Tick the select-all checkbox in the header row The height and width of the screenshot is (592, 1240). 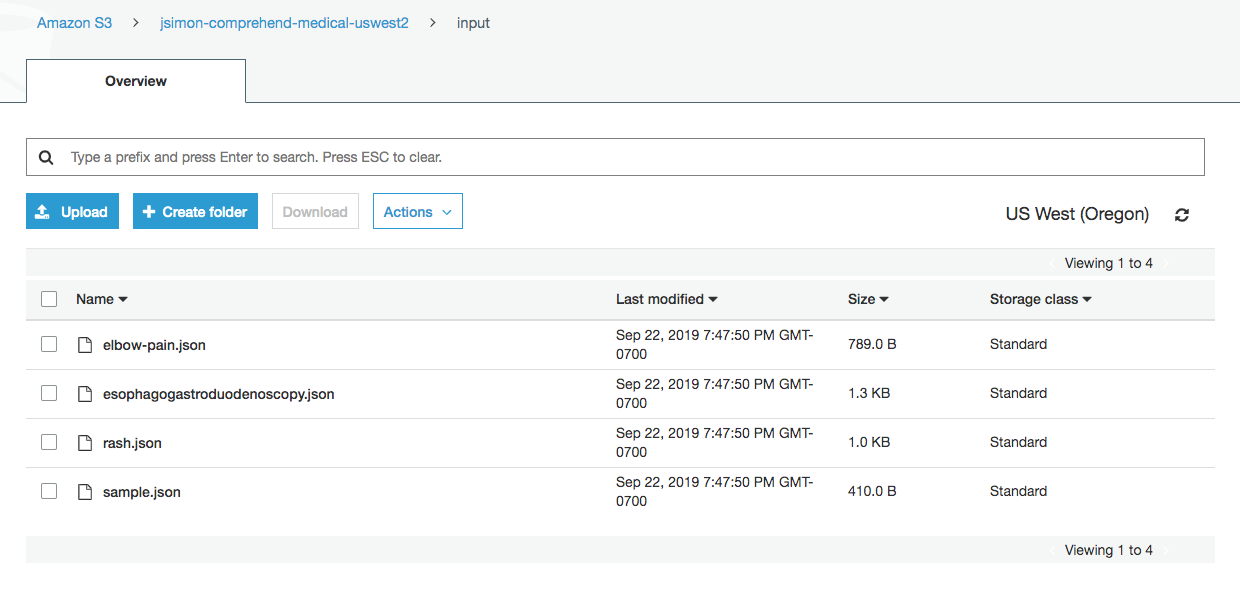pos(49,299)
